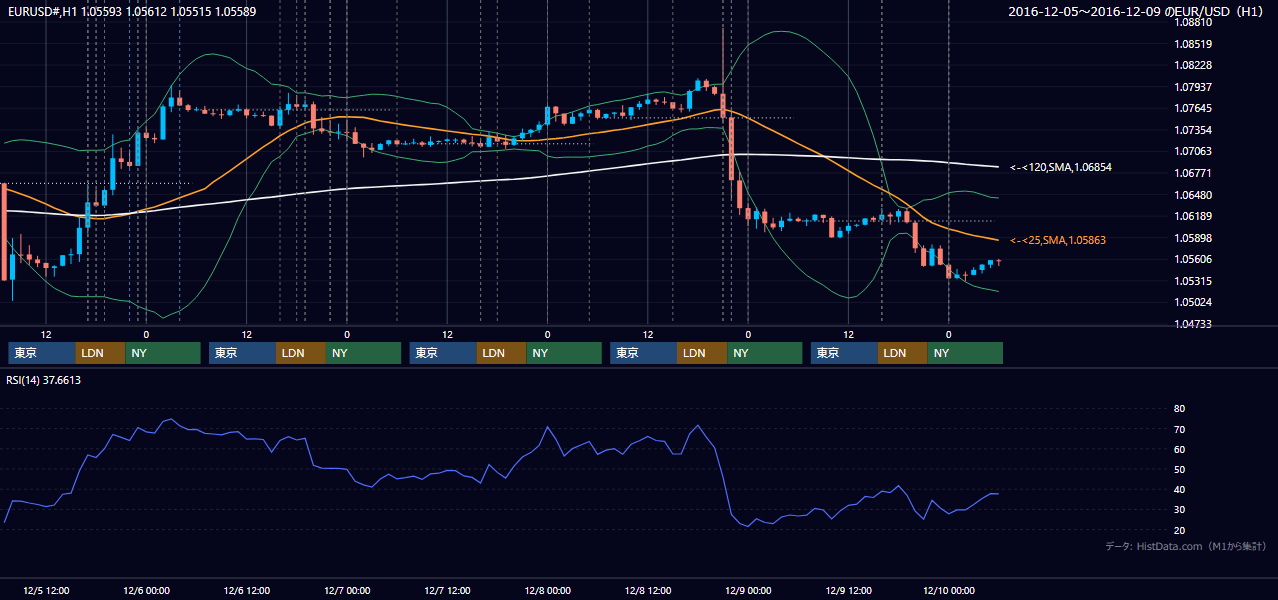Click price axis label 1.07645
1278x600 pixels.
coord(1193,108)
